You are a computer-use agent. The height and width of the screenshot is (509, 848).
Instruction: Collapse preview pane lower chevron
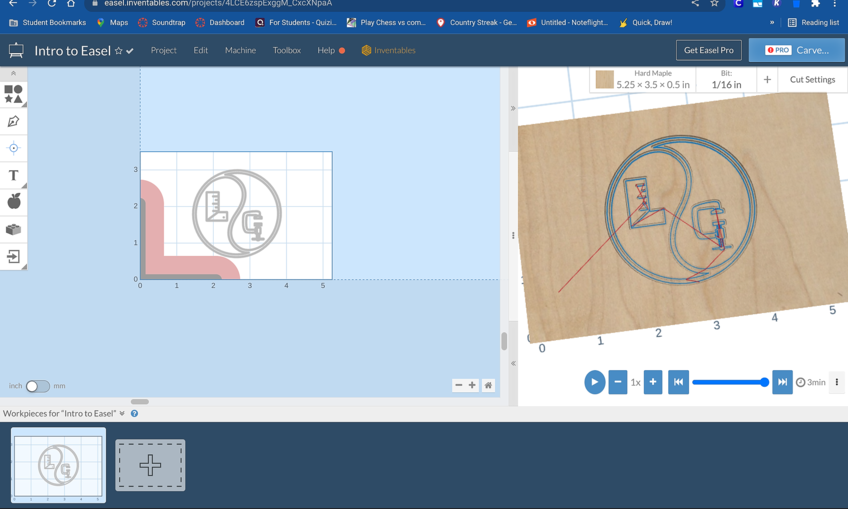pos(513,363)
